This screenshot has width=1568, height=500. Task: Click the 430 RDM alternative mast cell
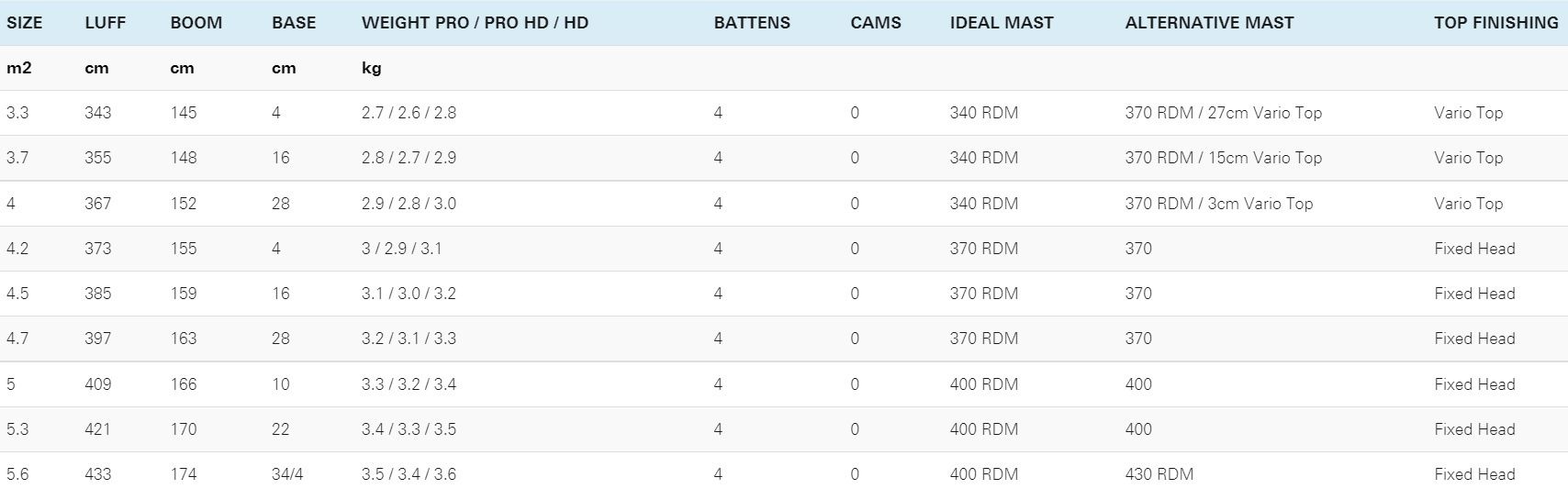1159,474
